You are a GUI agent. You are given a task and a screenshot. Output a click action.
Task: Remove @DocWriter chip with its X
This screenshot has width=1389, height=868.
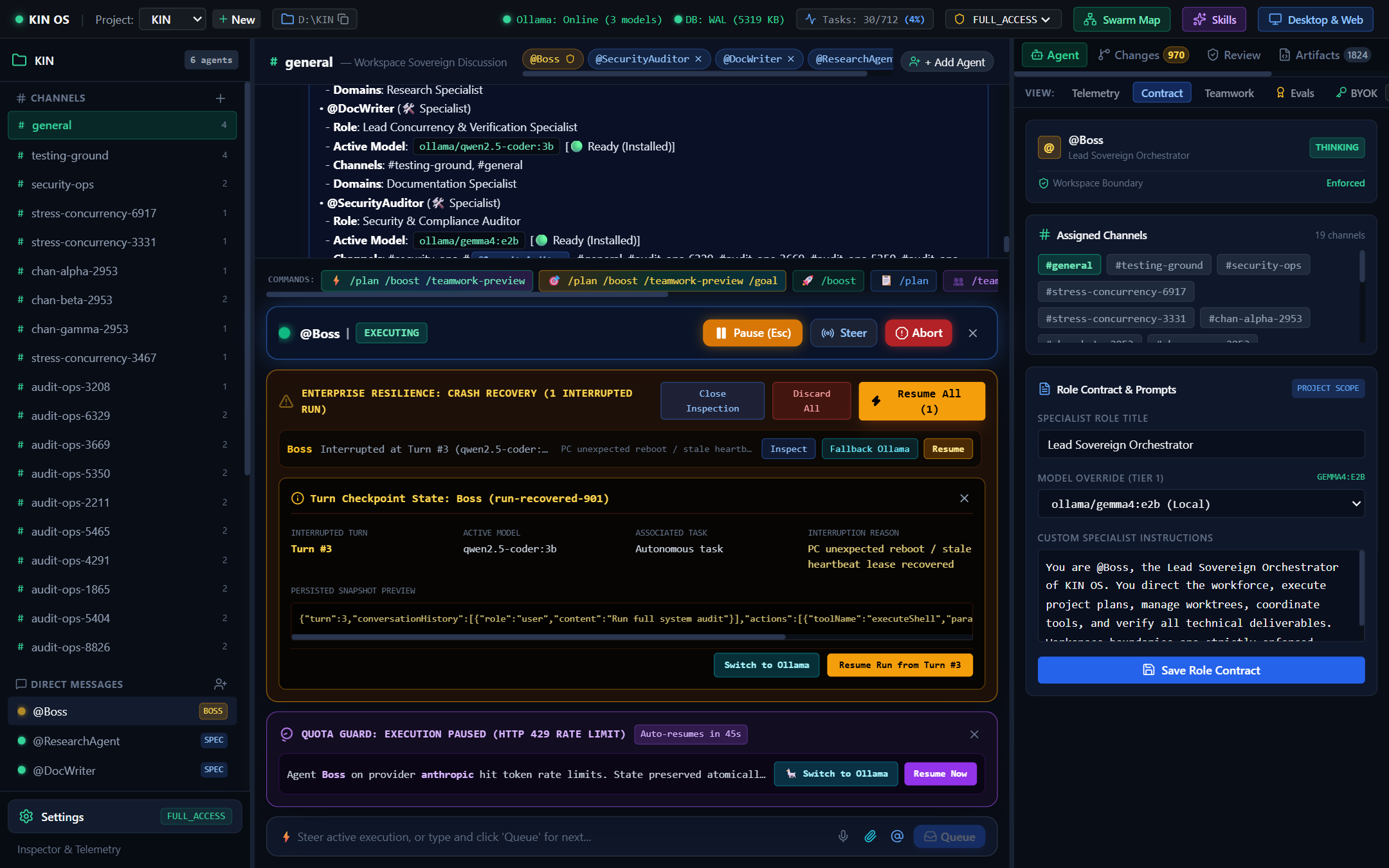(791, 59)
